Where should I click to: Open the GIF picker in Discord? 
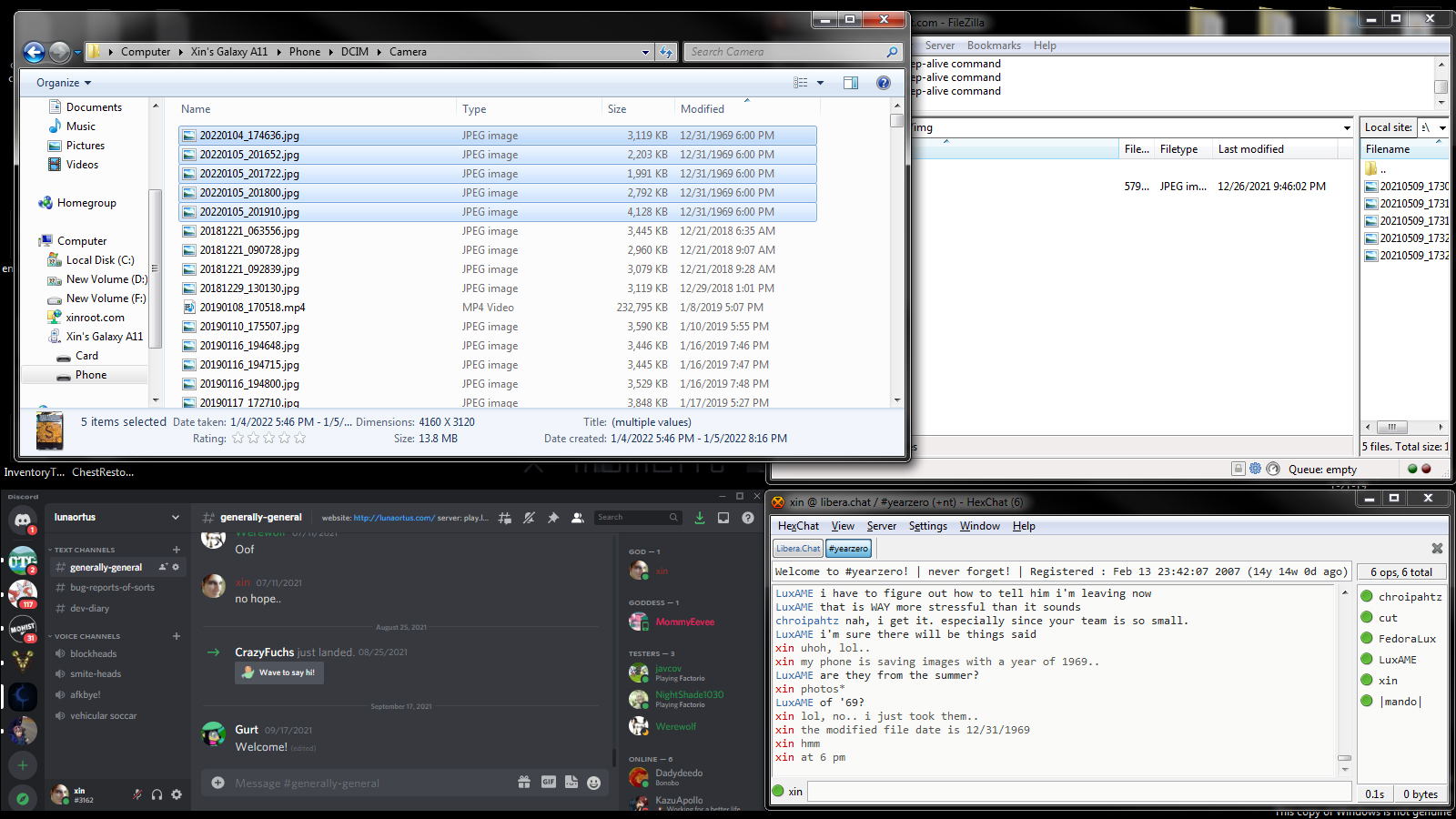(548, 782)
